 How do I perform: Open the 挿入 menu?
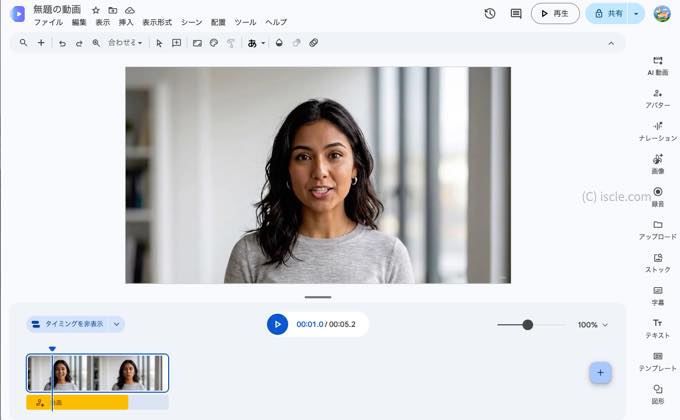pos(126,22)
